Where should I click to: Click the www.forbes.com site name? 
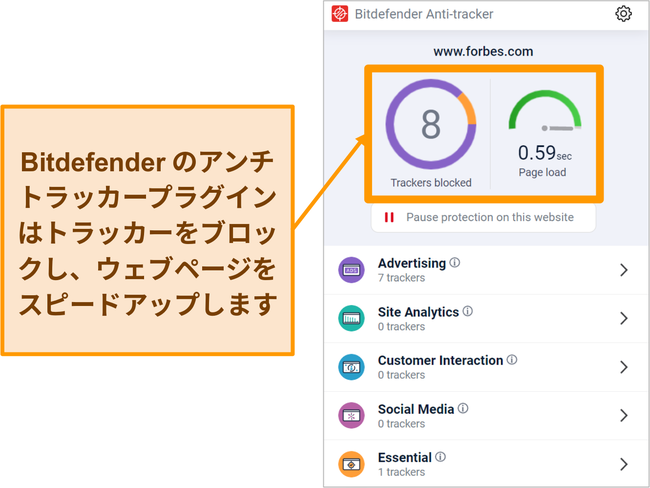tap(483, 51)
